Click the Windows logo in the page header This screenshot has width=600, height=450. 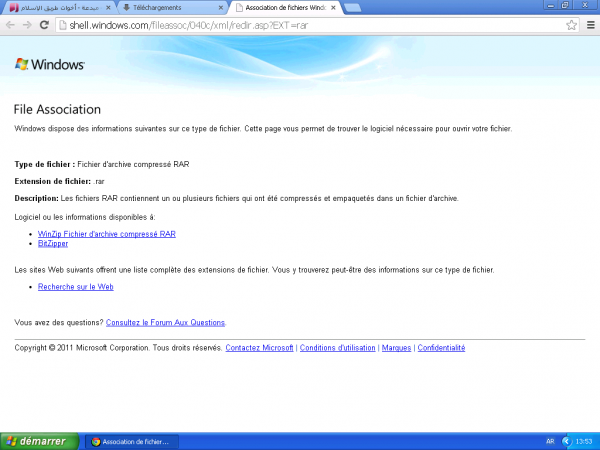[x=50, y=64]
